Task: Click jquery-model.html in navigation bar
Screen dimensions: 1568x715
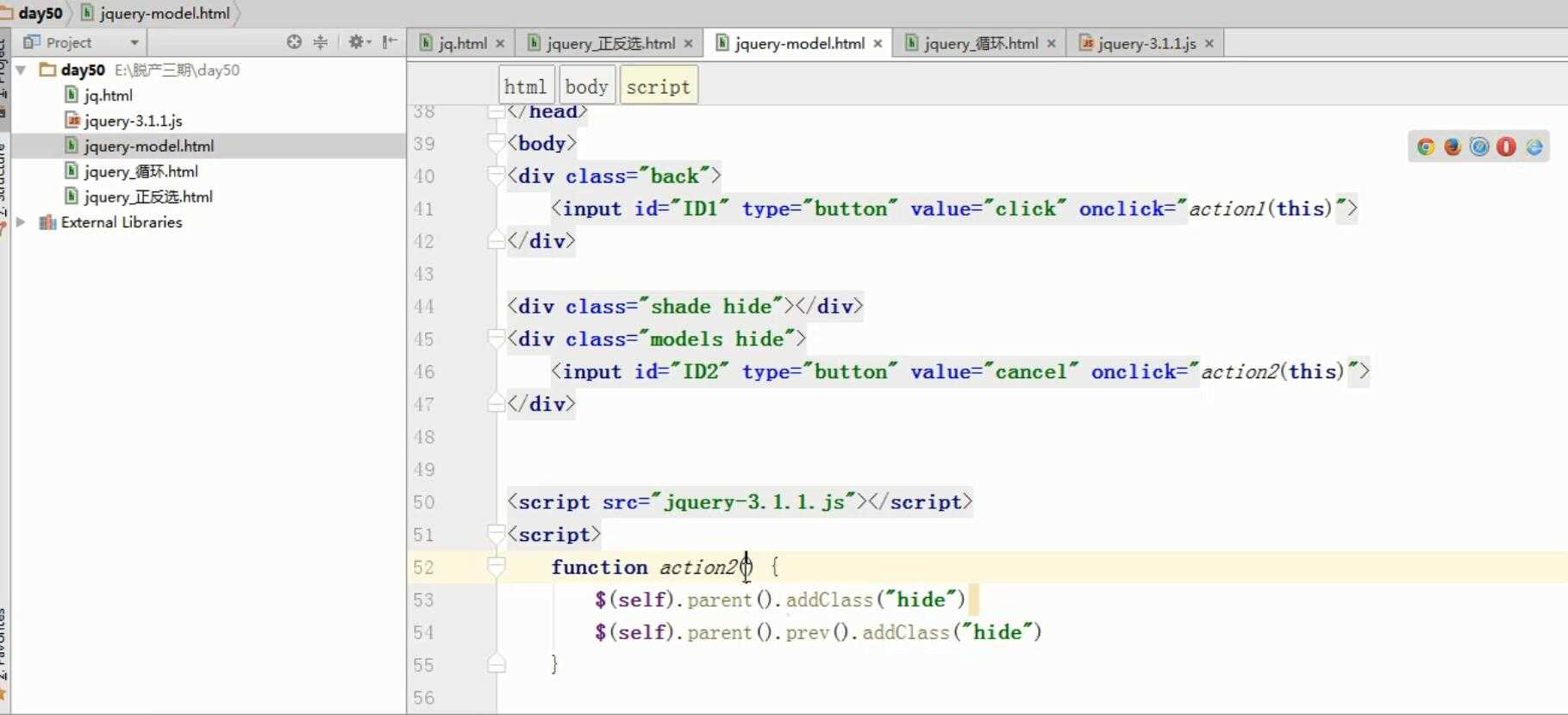Action: tap(164, 13)
